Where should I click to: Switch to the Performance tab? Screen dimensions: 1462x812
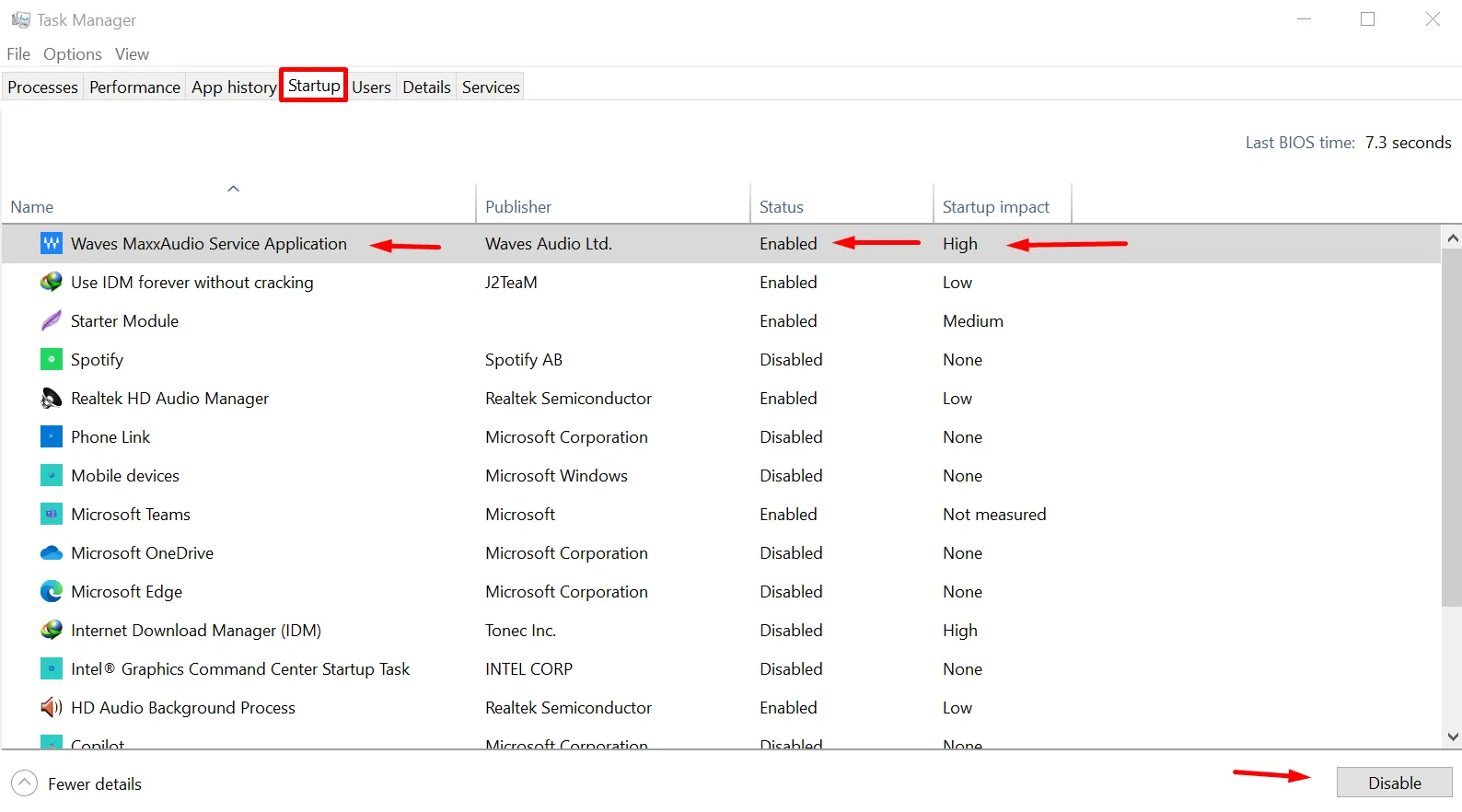point(134,87)
